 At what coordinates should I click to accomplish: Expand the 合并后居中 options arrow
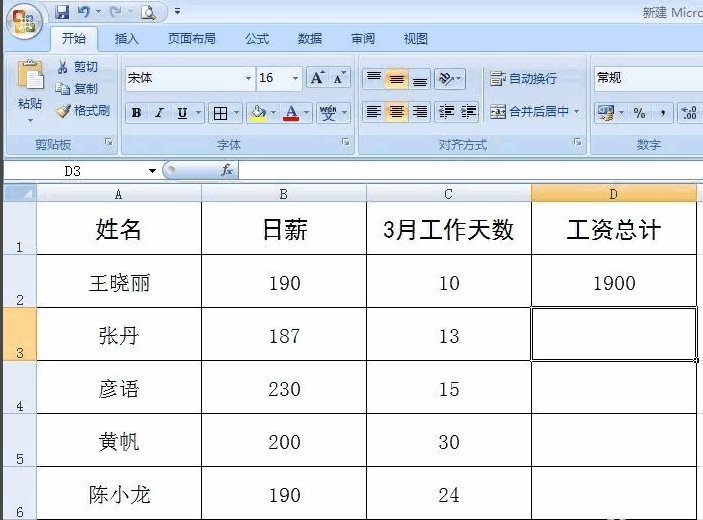pyautogui.click(x=577, y=112)
